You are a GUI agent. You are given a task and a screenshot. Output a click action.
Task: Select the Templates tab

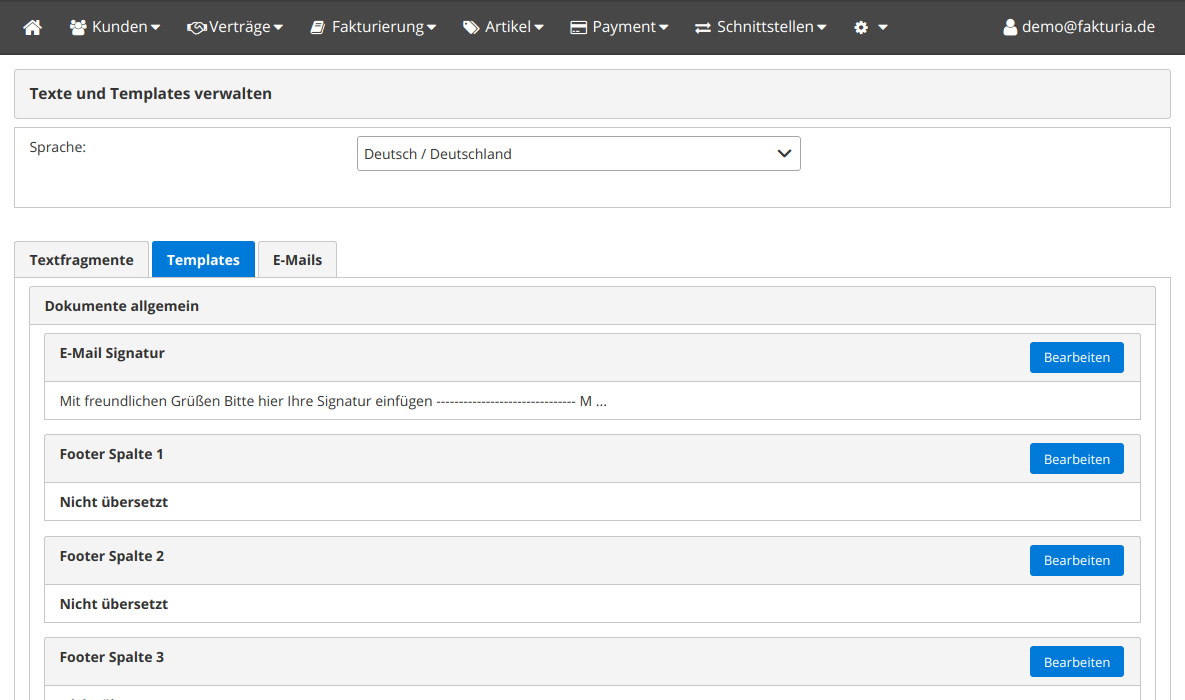coord(203,260)
